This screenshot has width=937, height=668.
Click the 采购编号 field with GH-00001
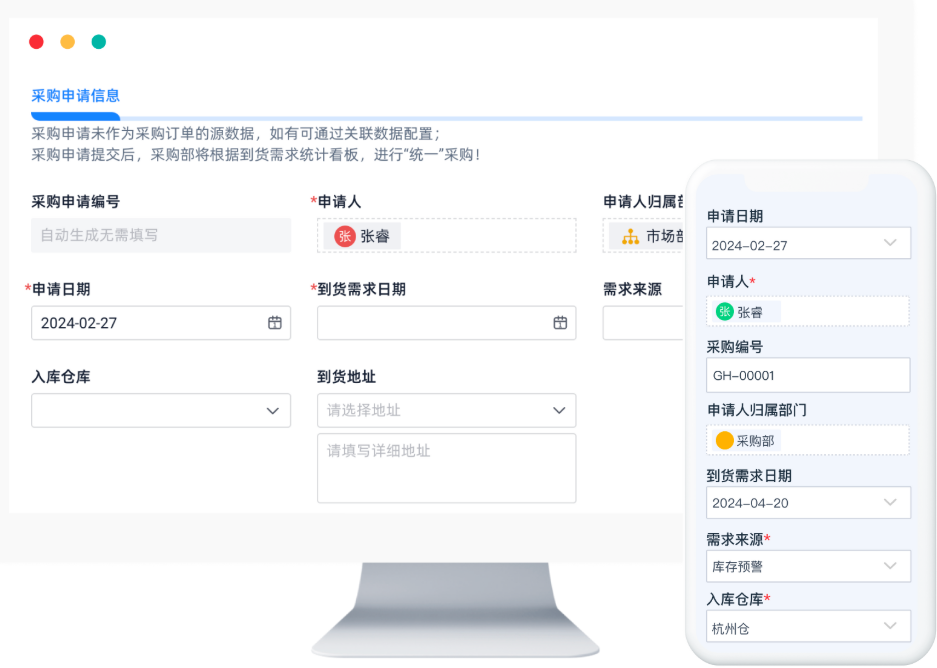pyautogui.click(x=808, y=375)
